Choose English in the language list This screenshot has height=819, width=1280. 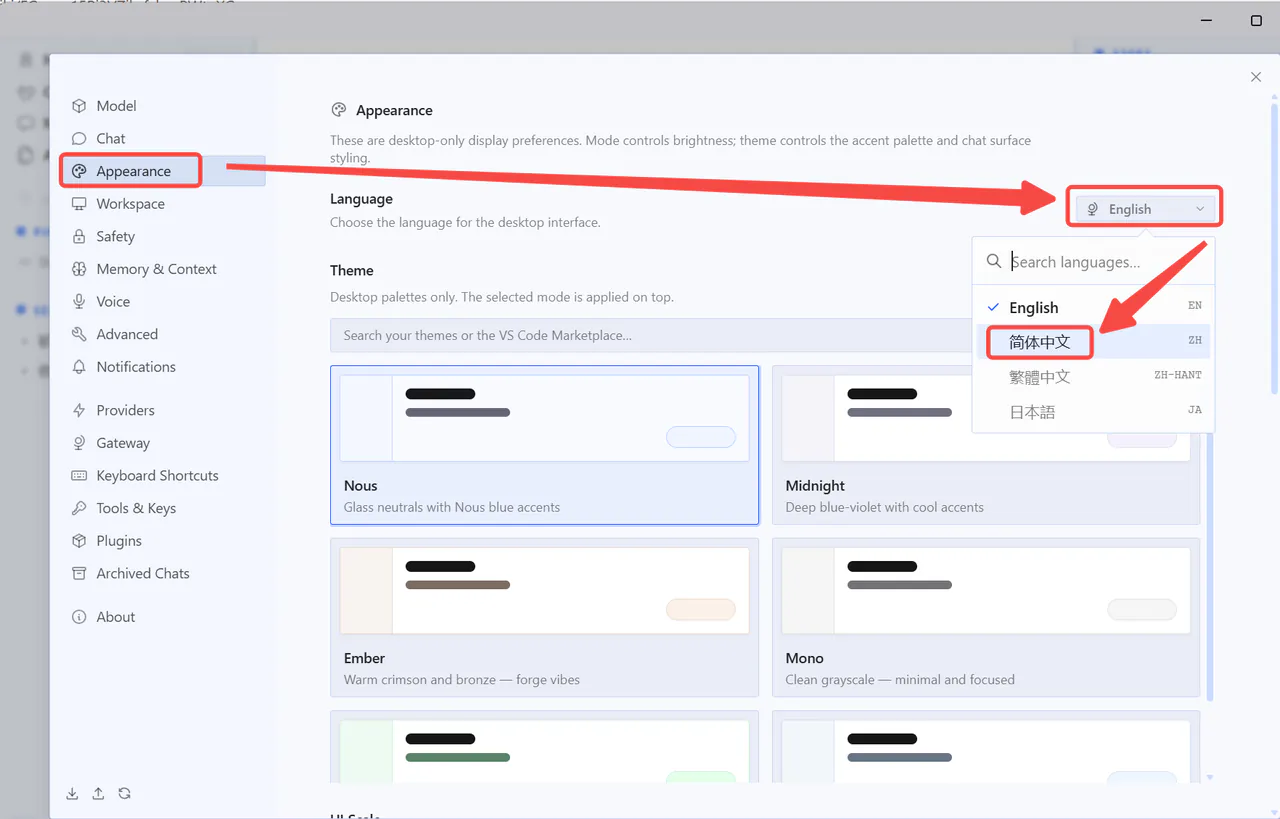coord(1093,308)
